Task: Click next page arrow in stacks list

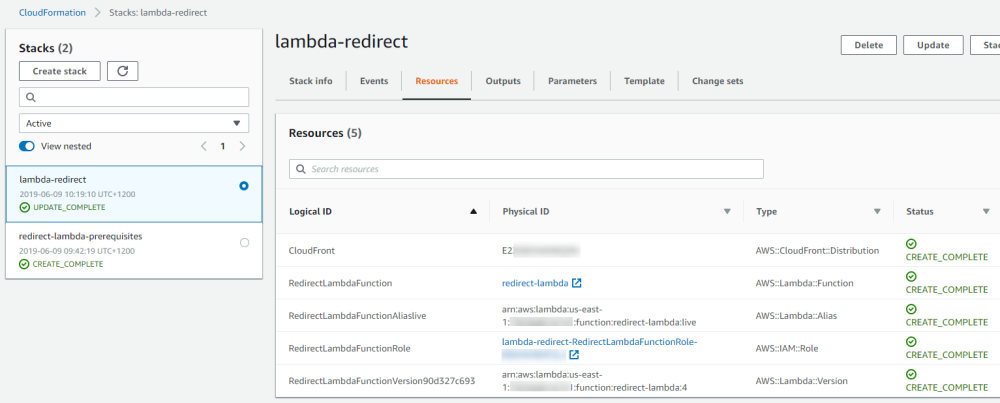Action: point(242,146)
